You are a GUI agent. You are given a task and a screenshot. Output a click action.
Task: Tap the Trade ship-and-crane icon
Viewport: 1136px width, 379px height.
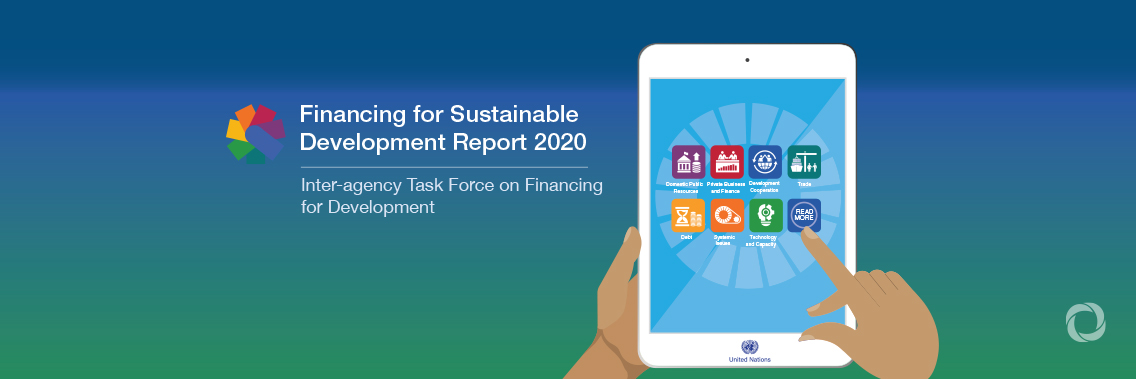(804, 162)
